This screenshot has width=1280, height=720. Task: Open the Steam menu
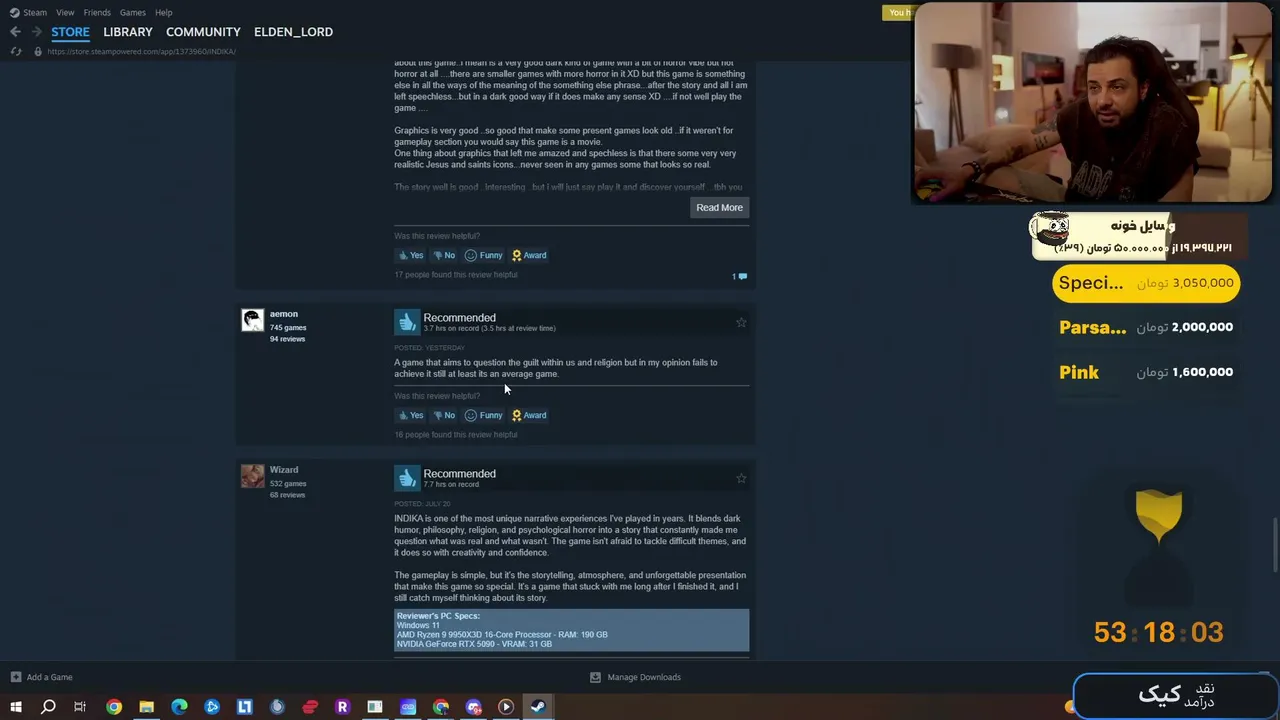[35, 12]
